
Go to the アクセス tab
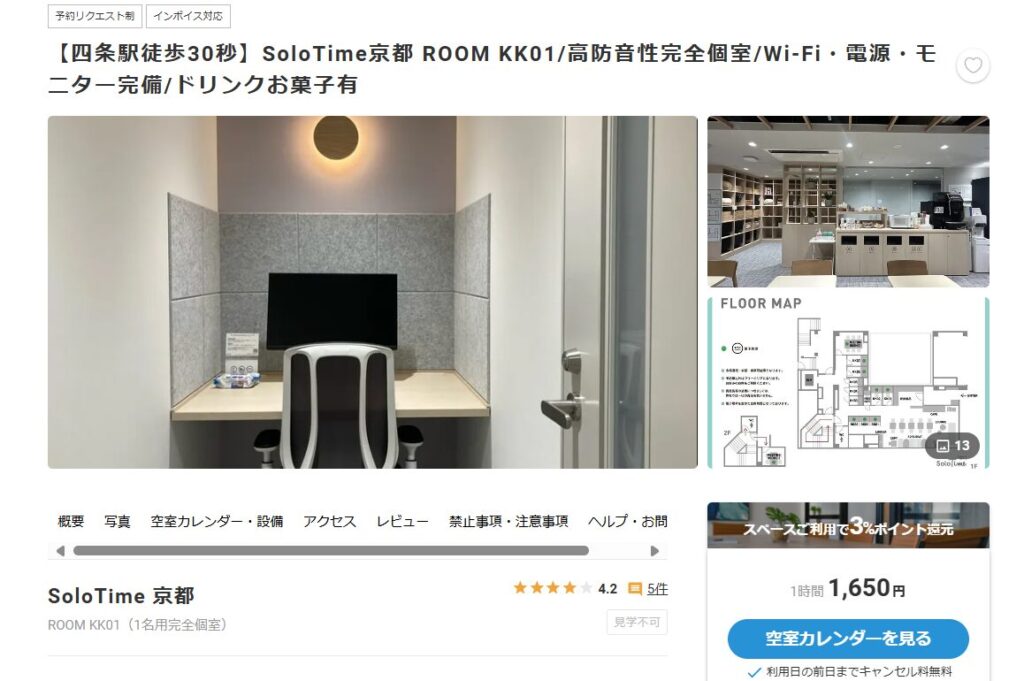point(330,521)
